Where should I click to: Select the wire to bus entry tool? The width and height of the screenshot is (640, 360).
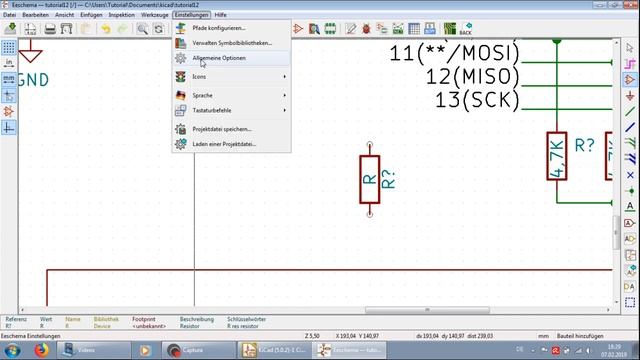click(x=630, y=143)
